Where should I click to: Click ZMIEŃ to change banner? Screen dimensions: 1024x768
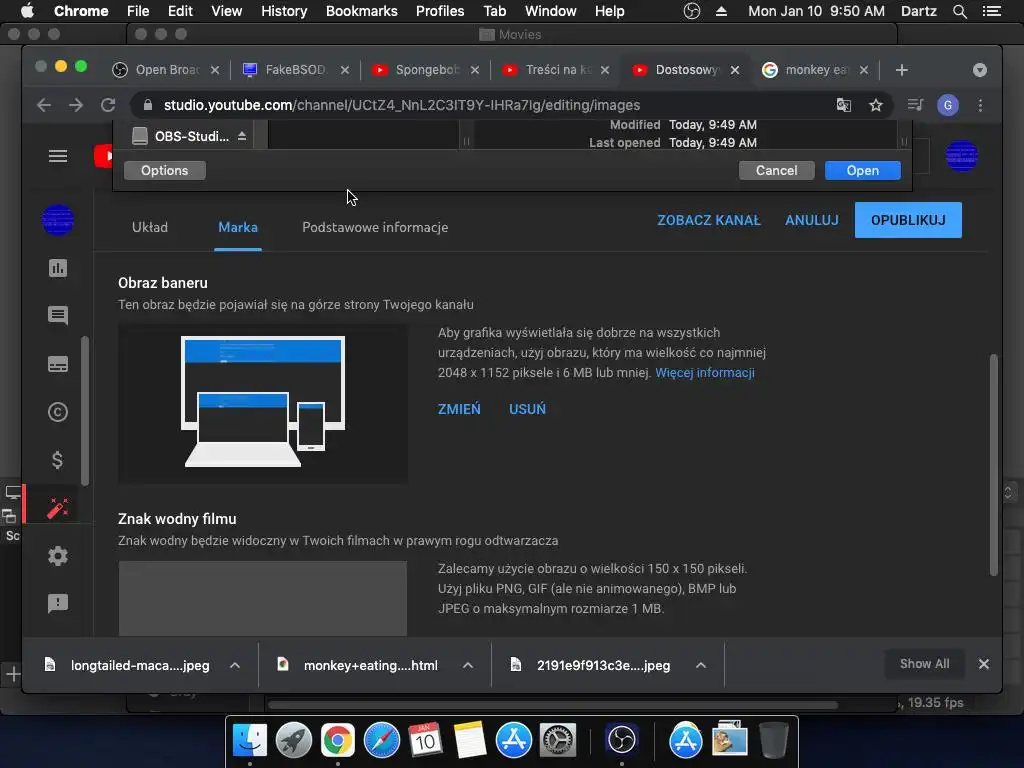click(x=459, y=409)
